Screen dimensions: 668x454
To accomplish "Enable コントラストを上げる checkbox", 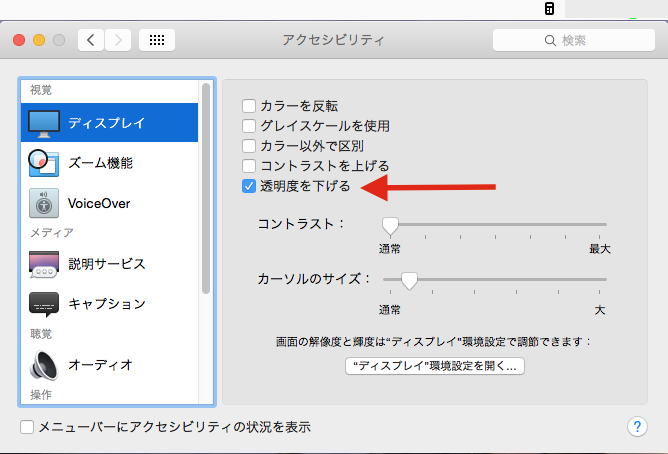I will click(249, 166).
